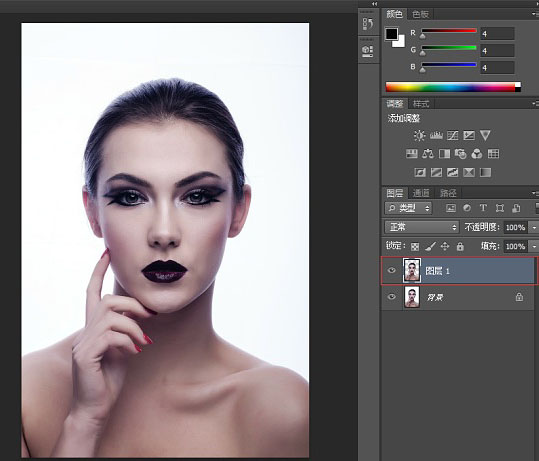Hide the 图层 1 layer eye icon
The image size is (539, 461).
click(392, 271)
